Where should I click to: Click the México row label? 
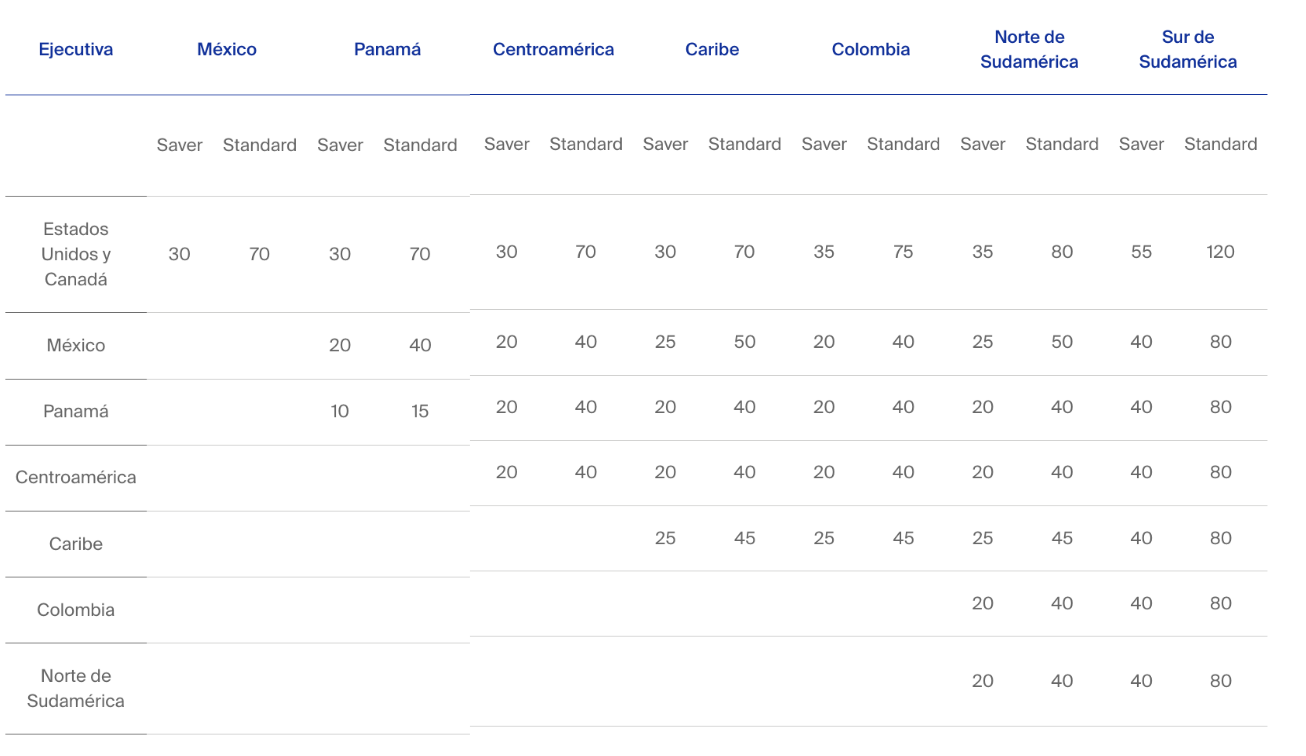(76, 345)
